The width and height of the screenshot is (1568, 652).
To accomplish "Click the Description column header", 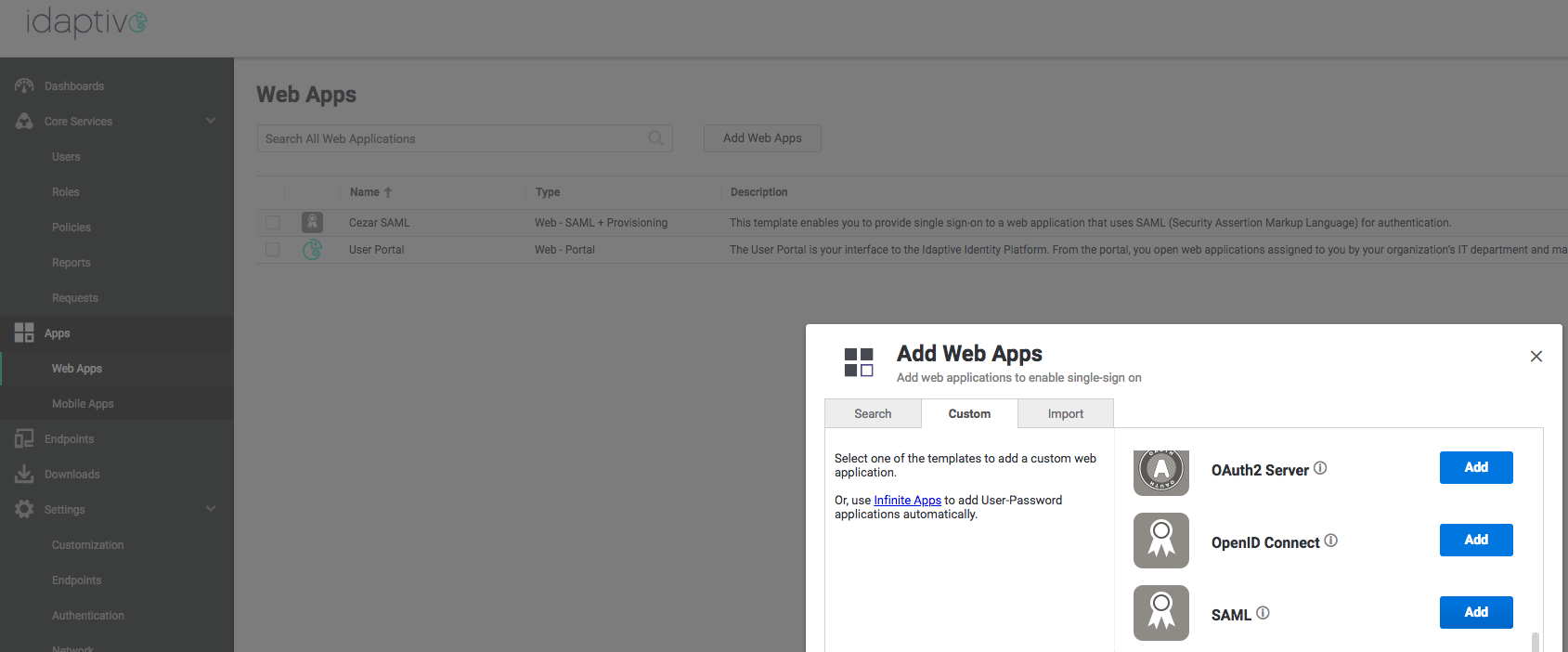I will click(758, 192).
